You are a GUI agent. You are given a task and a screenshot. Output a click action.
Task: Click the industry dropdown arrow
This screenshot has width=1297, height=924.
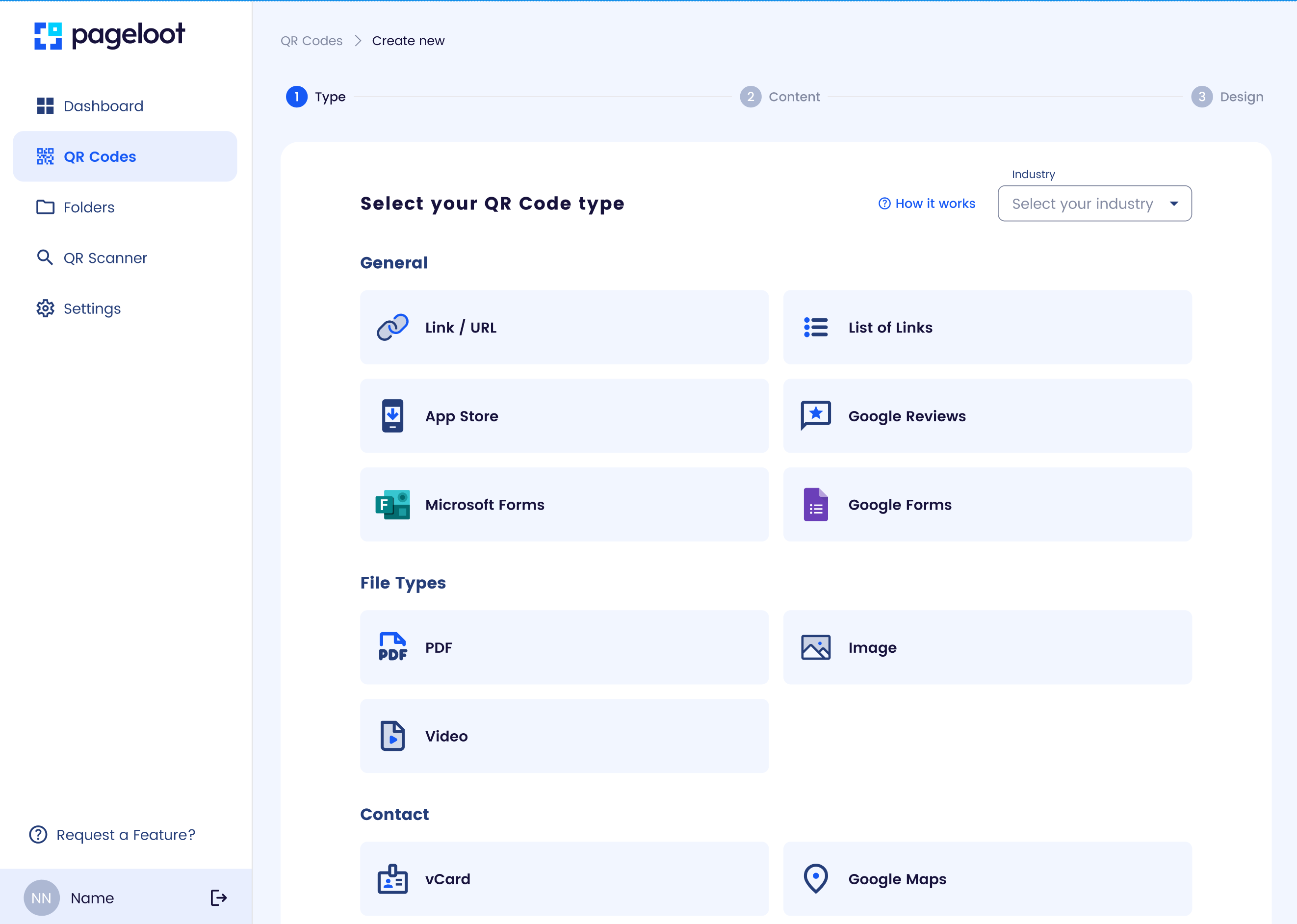[x=1173, y=204]
